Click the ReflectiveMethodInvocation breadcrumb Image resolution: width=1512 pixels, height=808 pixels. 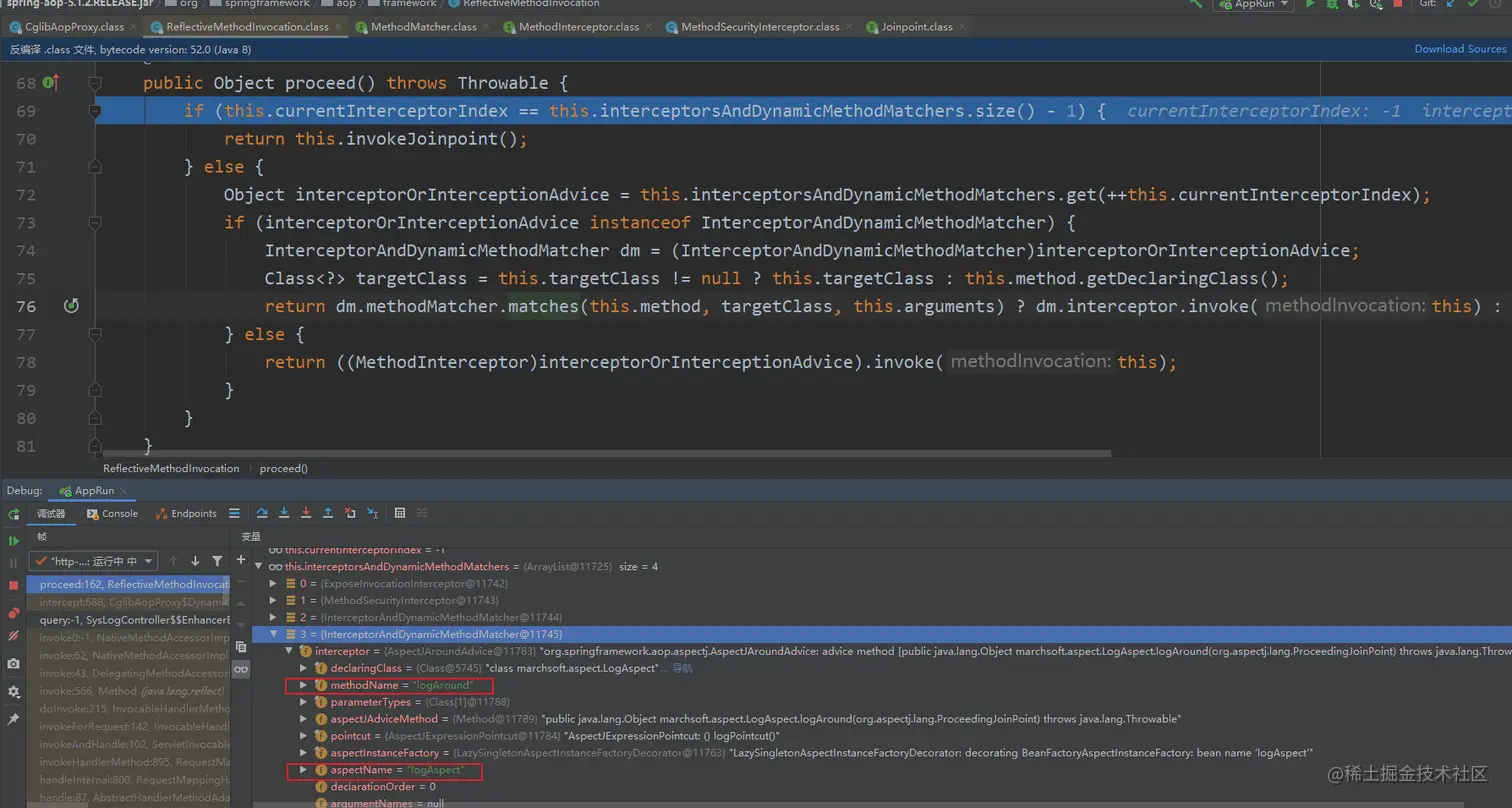pyautogui.click(x=171, y=468)
